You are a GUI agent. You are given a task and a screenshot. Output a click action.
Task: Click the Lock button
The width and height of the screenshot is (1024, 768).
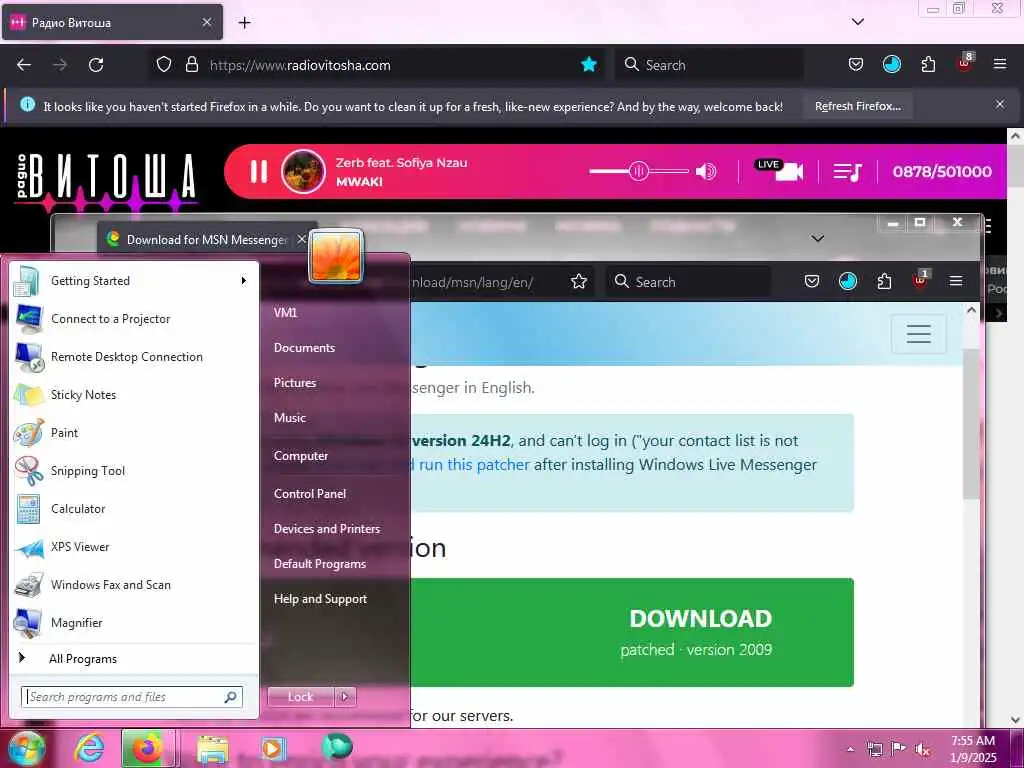(x=300, y=697)
